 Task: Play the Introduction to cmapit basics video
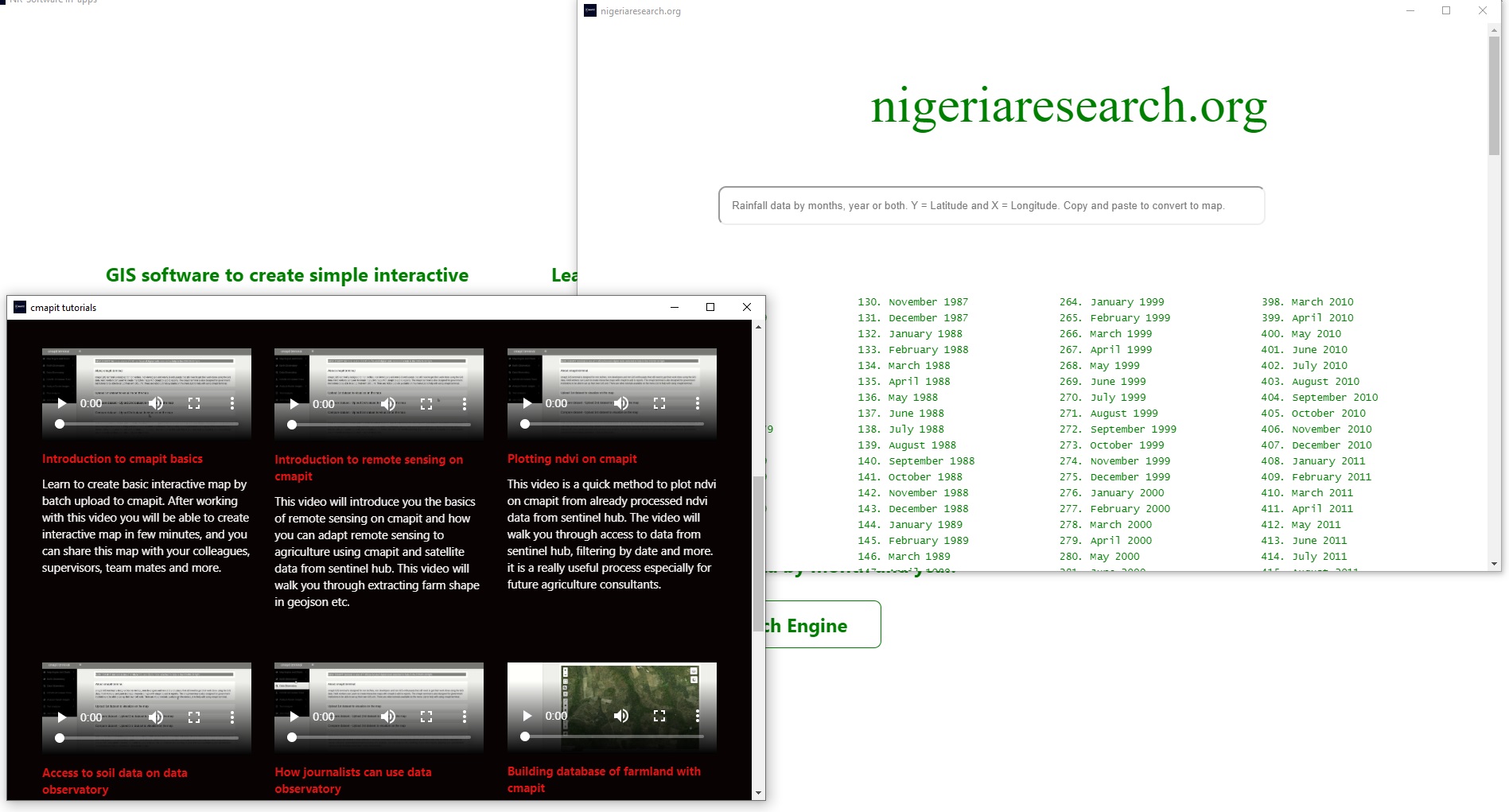click(x=61, y=404)
